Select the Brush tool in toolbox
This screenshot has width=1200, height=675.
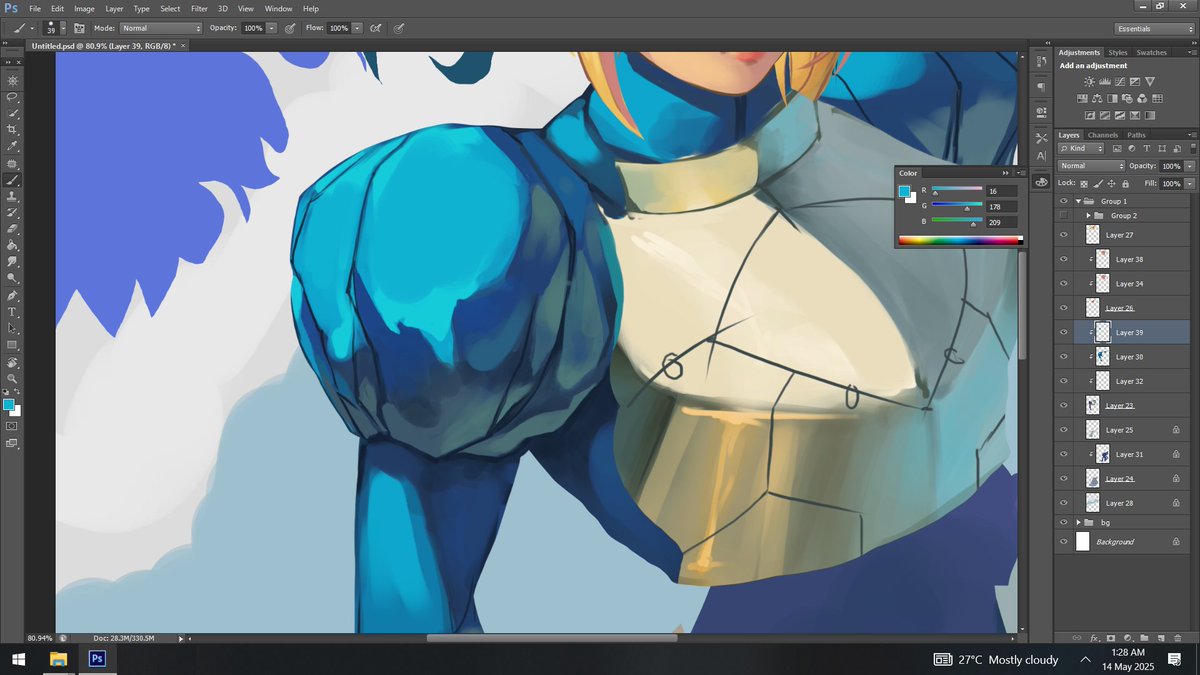click(12, 180)
